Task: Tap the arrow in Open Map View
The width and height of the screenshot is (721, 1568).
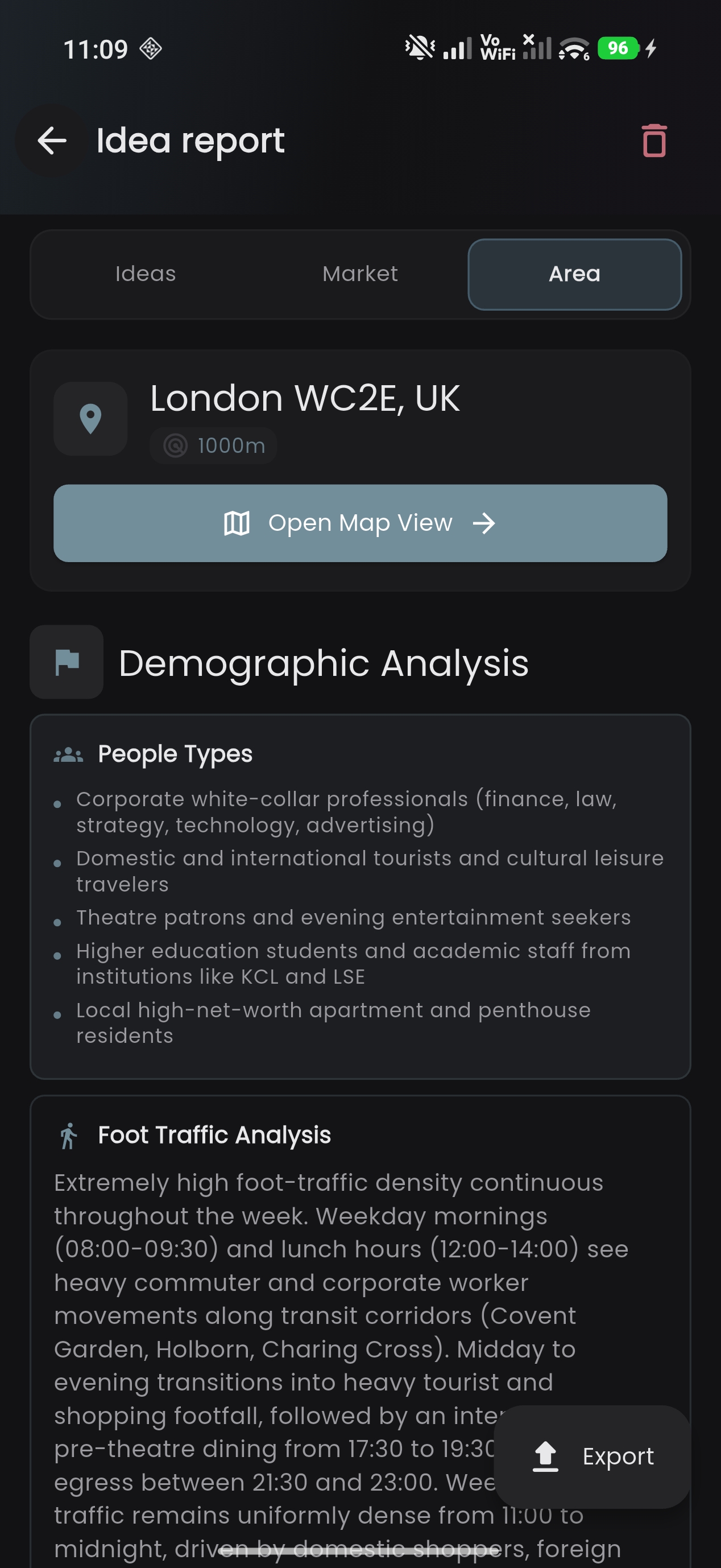Action: tap(484, 523)
